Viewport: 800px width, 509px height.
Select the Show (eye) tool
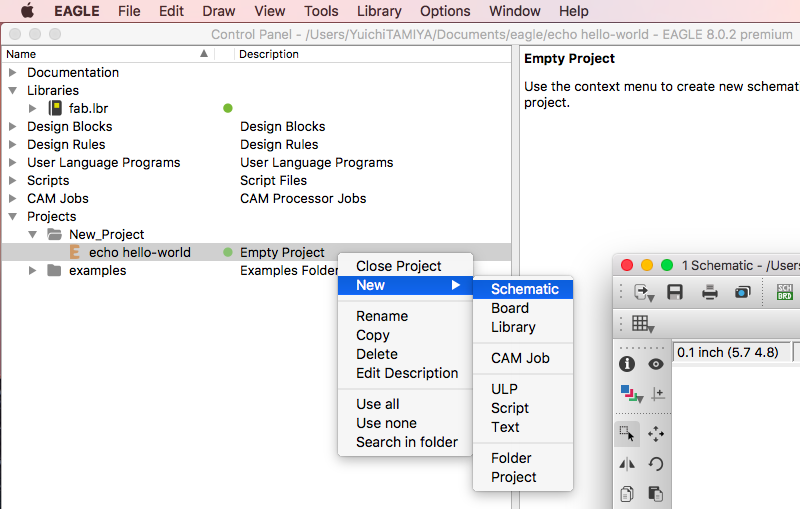pos(656,364)
